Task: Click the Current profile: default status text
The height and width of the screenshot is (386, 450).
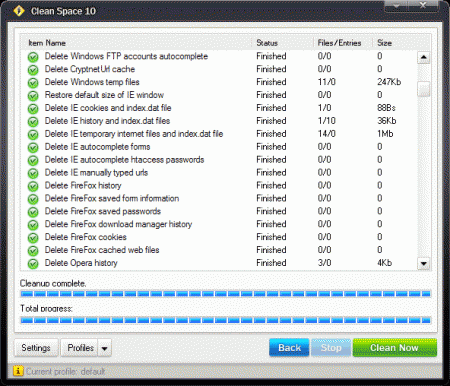Action: coord(65,371)
